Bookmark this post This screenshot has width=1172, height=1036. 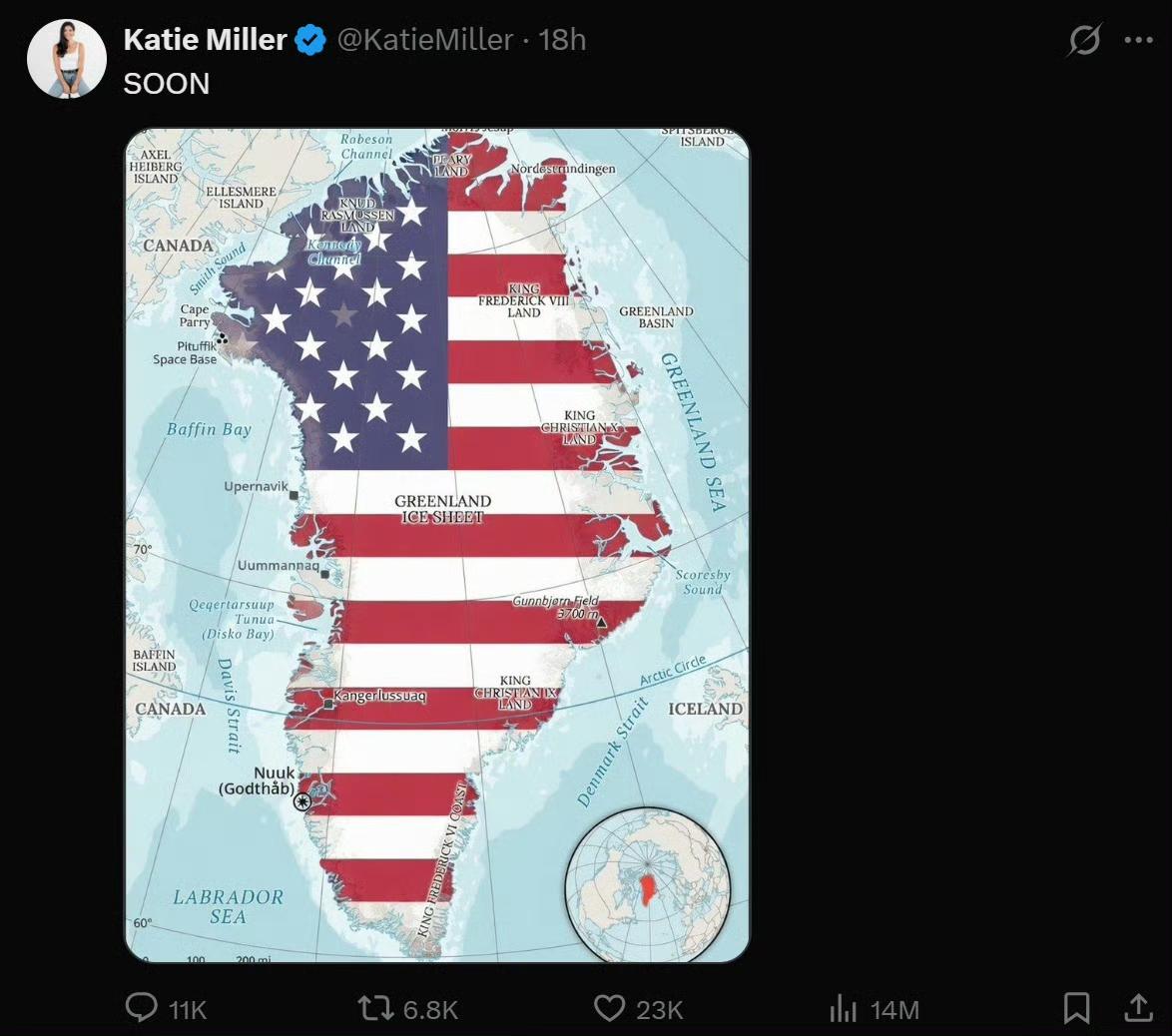[1076, 1008]
